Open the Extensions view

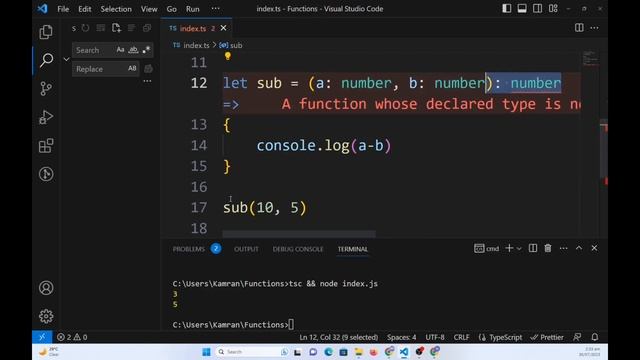tap(46, 146)
